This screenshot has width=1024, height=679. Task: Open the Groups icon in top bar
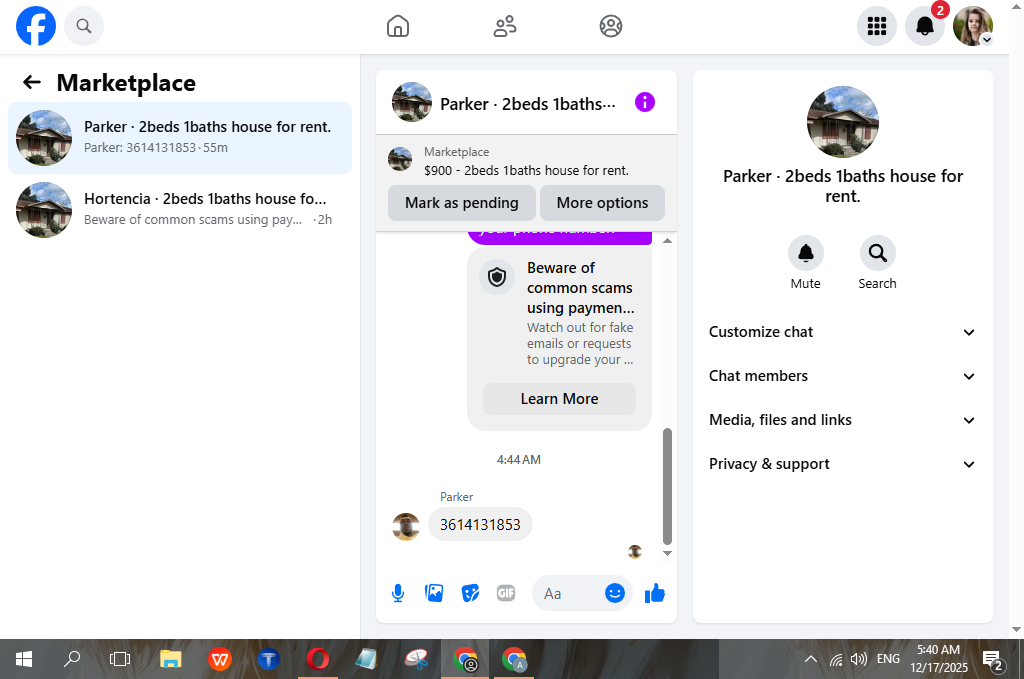tap(611, 26)
